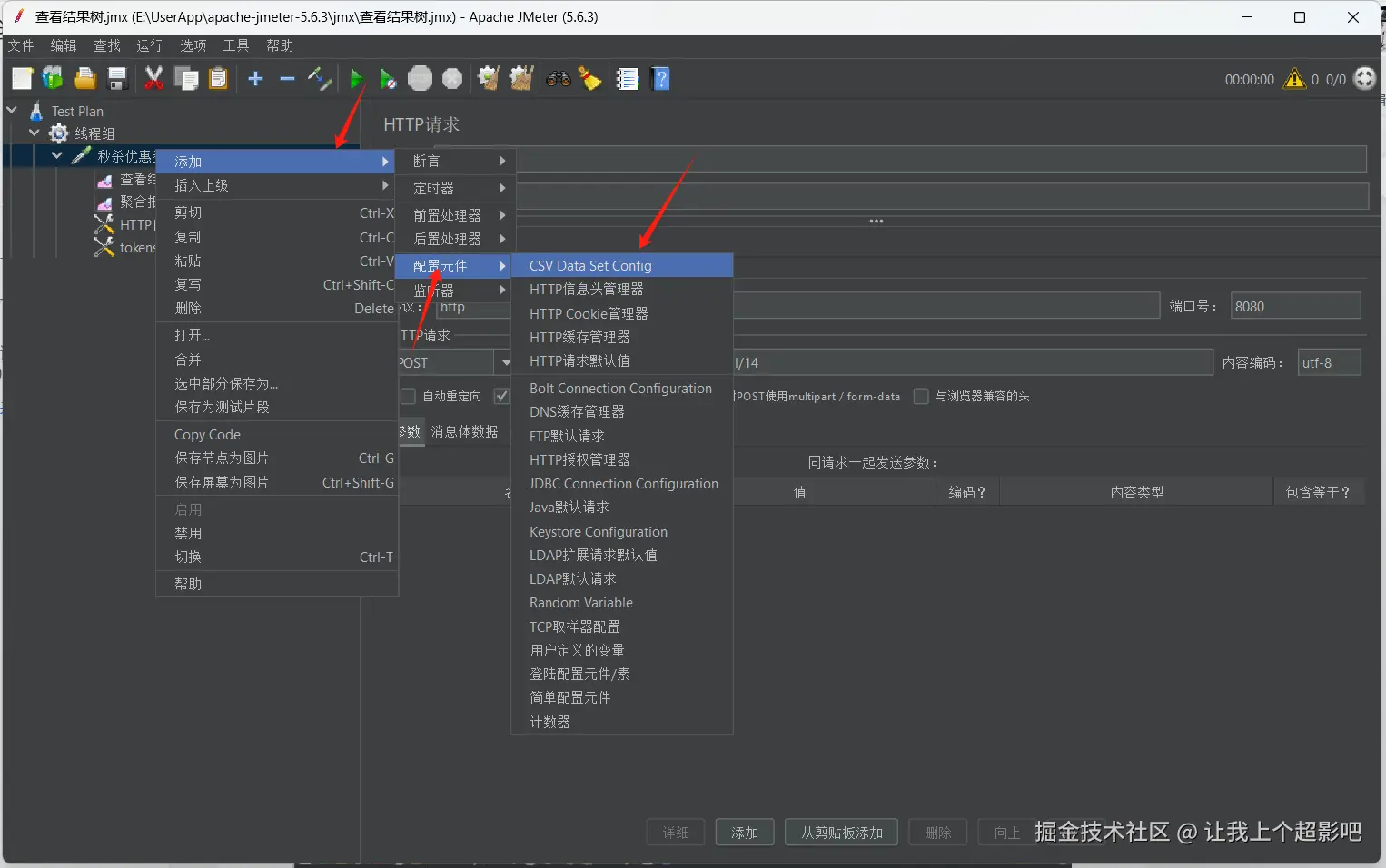Collapse the 秒杀优惠 sampler tree node
The image size is (1386, 868).
pos(56,156)
